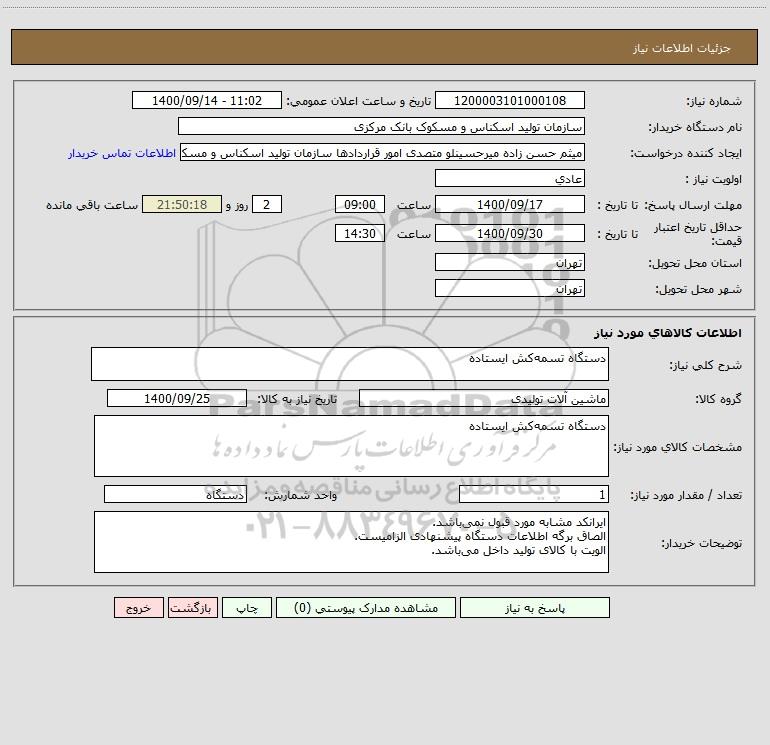The height and width of the screenshot is (745, 770).
Task: Click the price validity date 1400/09/30
Action: click(x=510, y=233)
